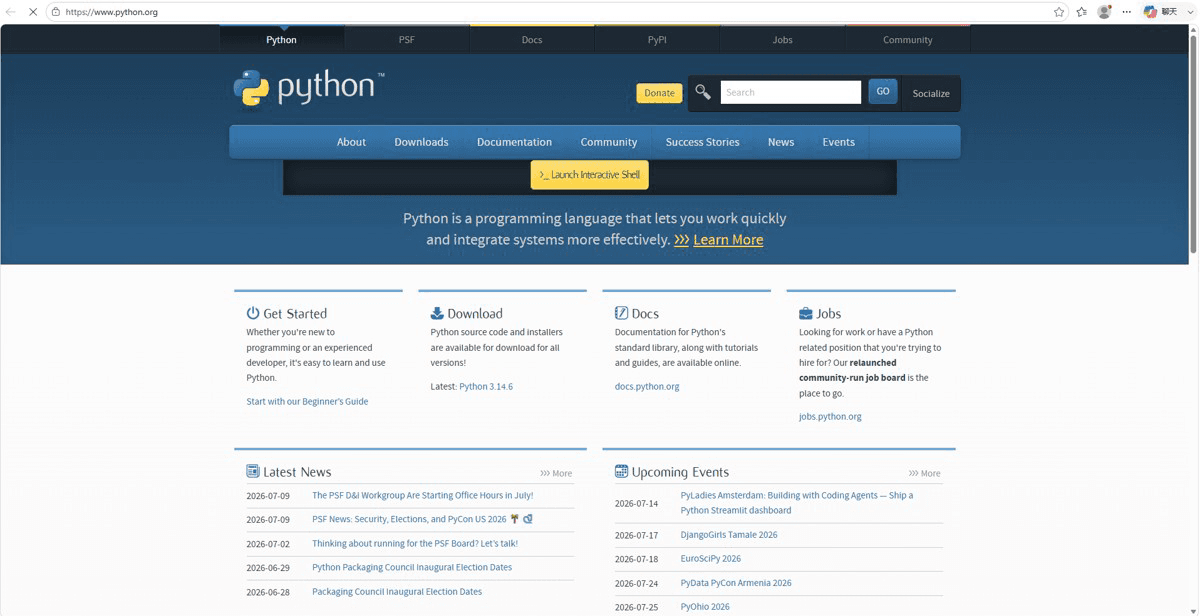The height and width of the screenshot is (616, 1200).
Task: Open Thinking about running for PSF Board article
Action: (x=415, y=543)
